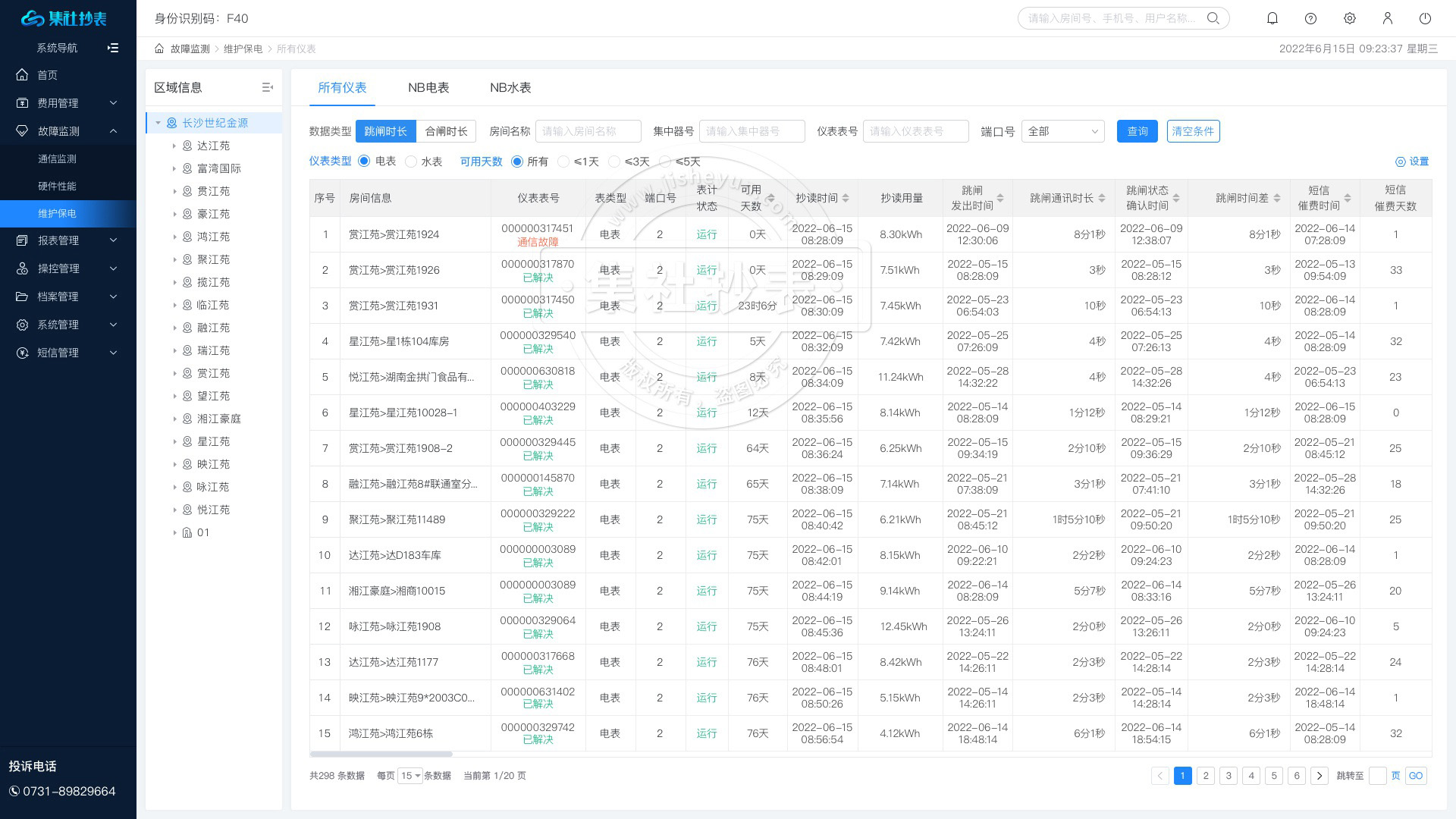
Task: Click the settings gear in top bar
Action: click(x=1349, y=18)
